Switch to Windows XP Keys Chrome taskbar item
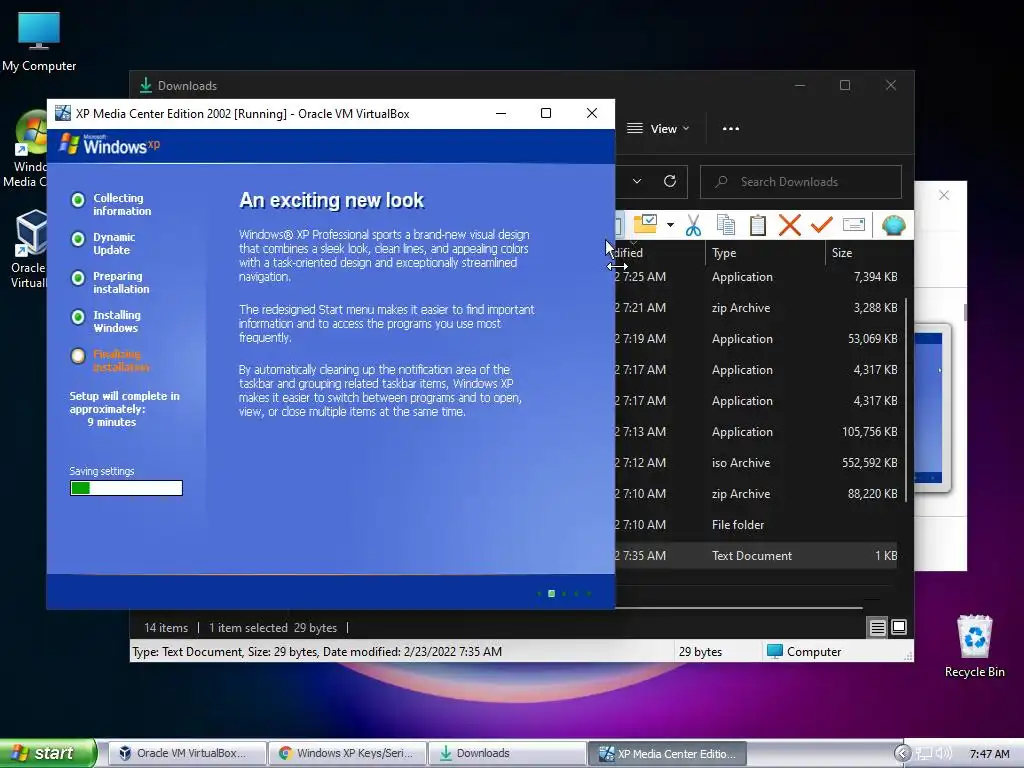 [x=347, y=754]
